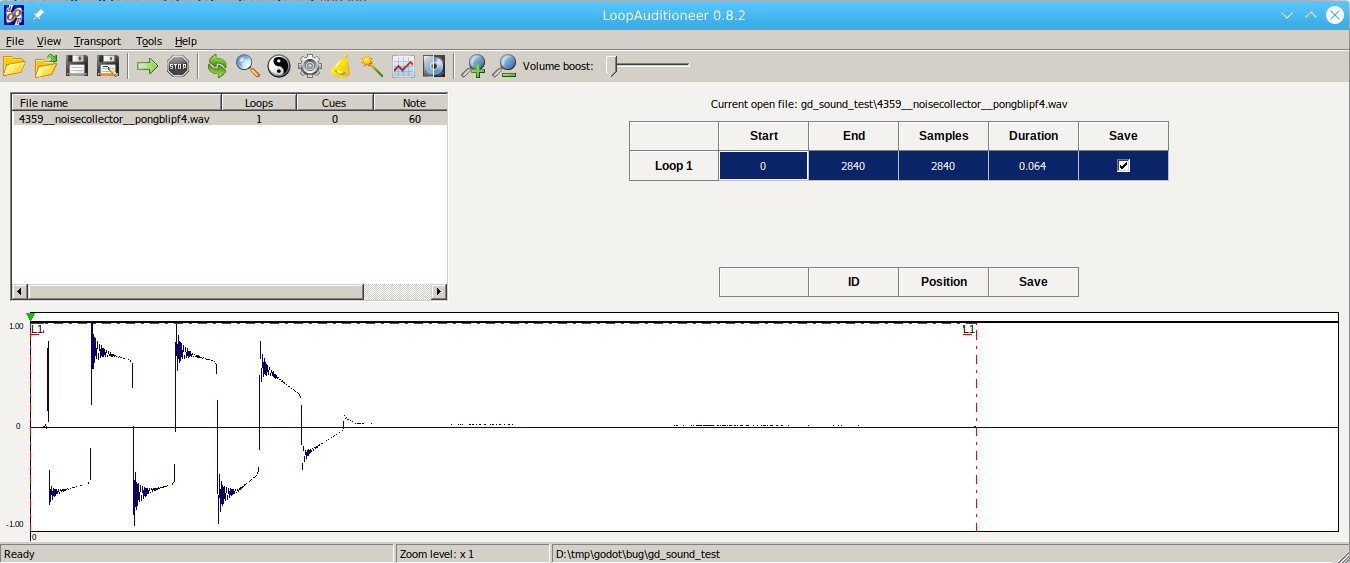Click the Samples column header
The height and width of the screenshot is (563, 1350).
(943, 136)
